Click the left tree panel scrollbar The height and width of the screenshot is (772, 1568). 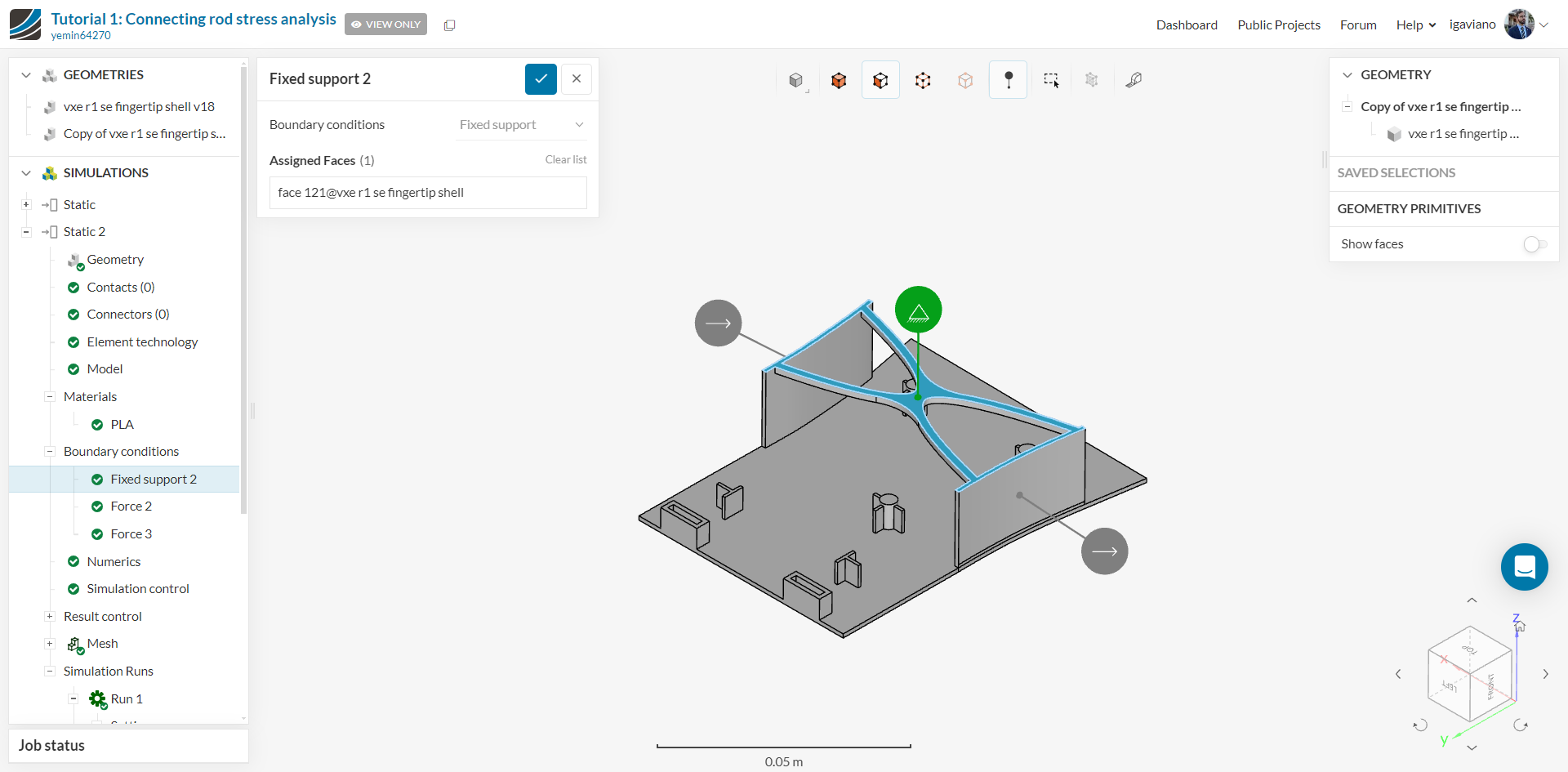[x=243, y=290]
